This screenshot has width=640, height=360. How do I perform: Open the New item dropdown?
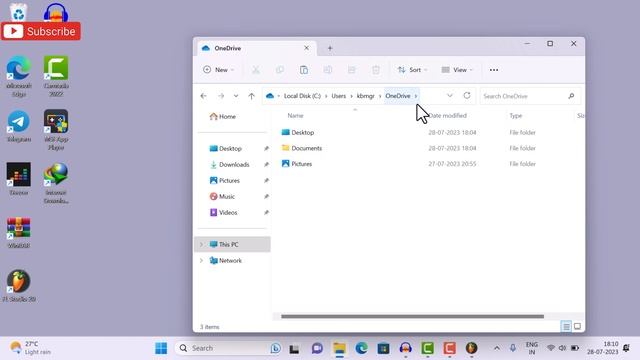(218, 70)
